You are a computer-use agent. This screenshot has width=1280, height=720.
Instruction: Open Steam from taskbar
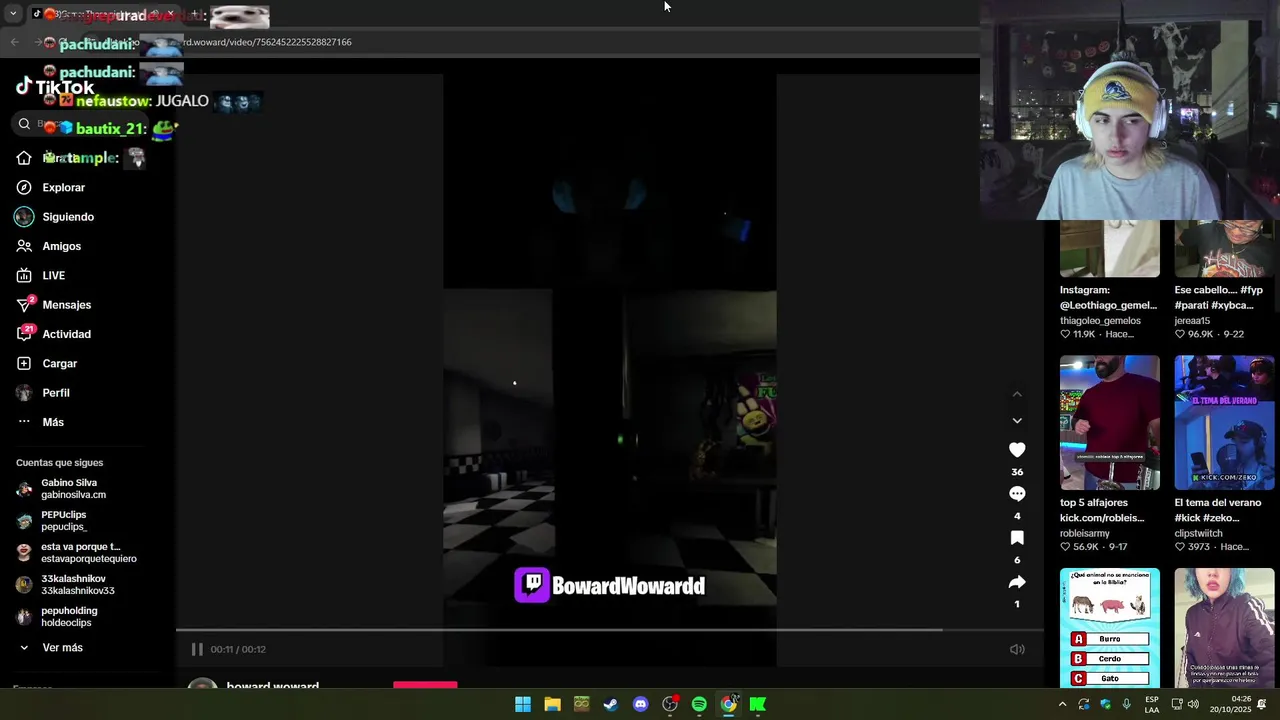click(x=611, y=704)
